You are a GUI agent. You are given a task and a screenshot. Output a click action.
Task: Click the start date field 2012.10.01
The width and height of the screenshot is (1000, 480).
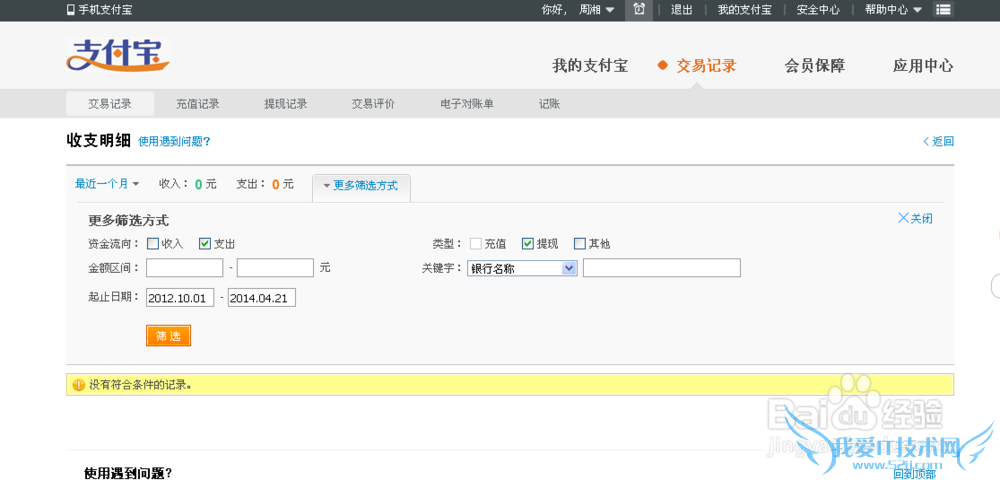point(180,298)
